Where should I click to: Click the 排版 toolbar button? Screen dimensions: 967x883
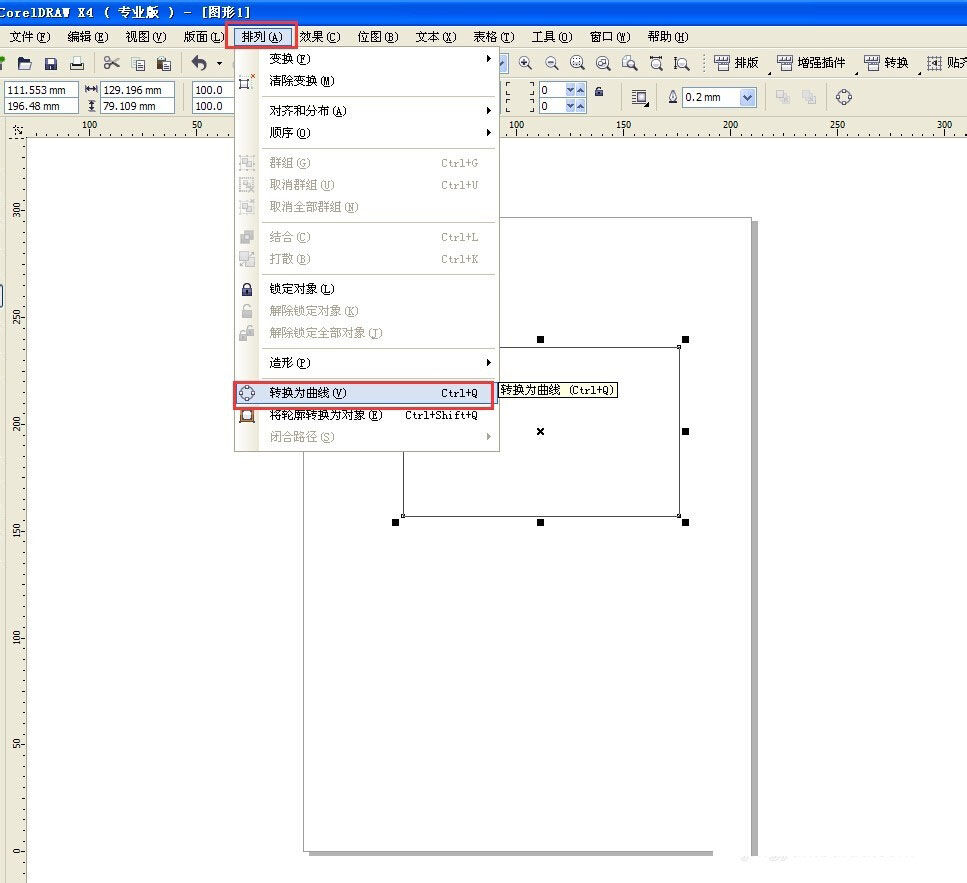coord(737,62)
